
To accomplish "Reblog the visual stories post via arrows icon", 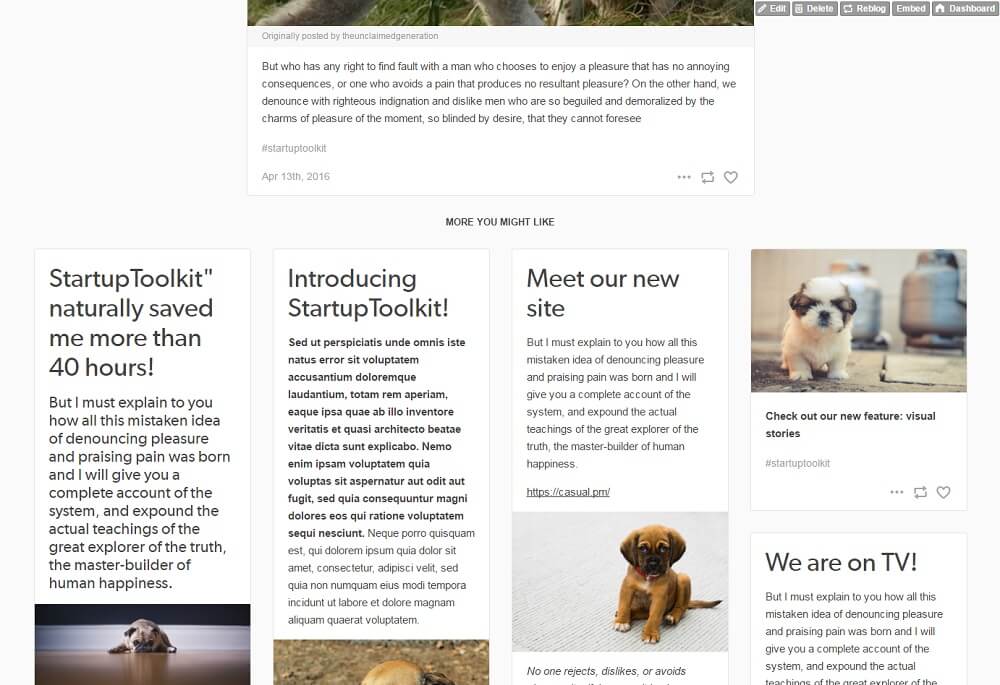I will [x=920, y=492].
